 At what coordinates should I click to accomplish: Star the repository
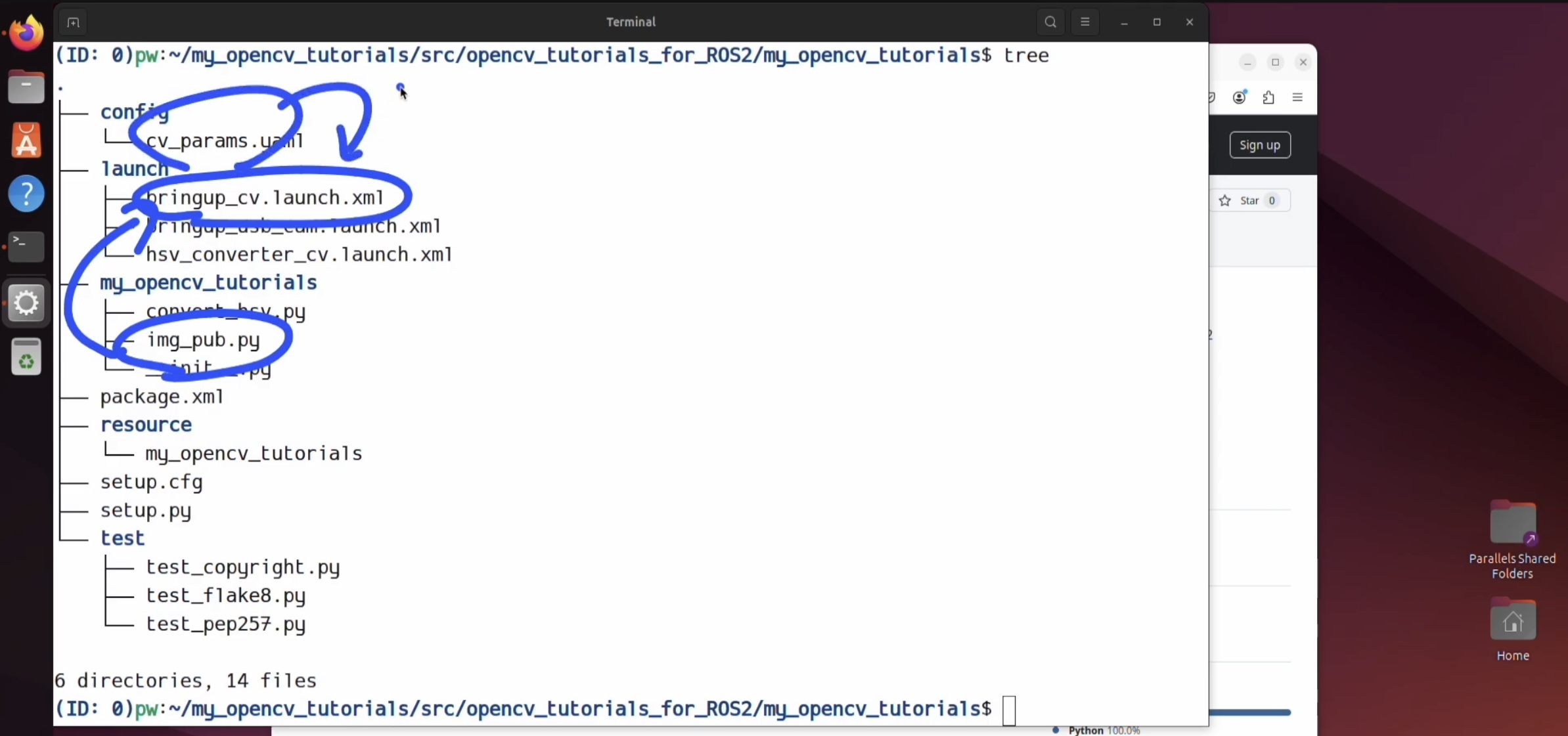tap(1249, 201)
